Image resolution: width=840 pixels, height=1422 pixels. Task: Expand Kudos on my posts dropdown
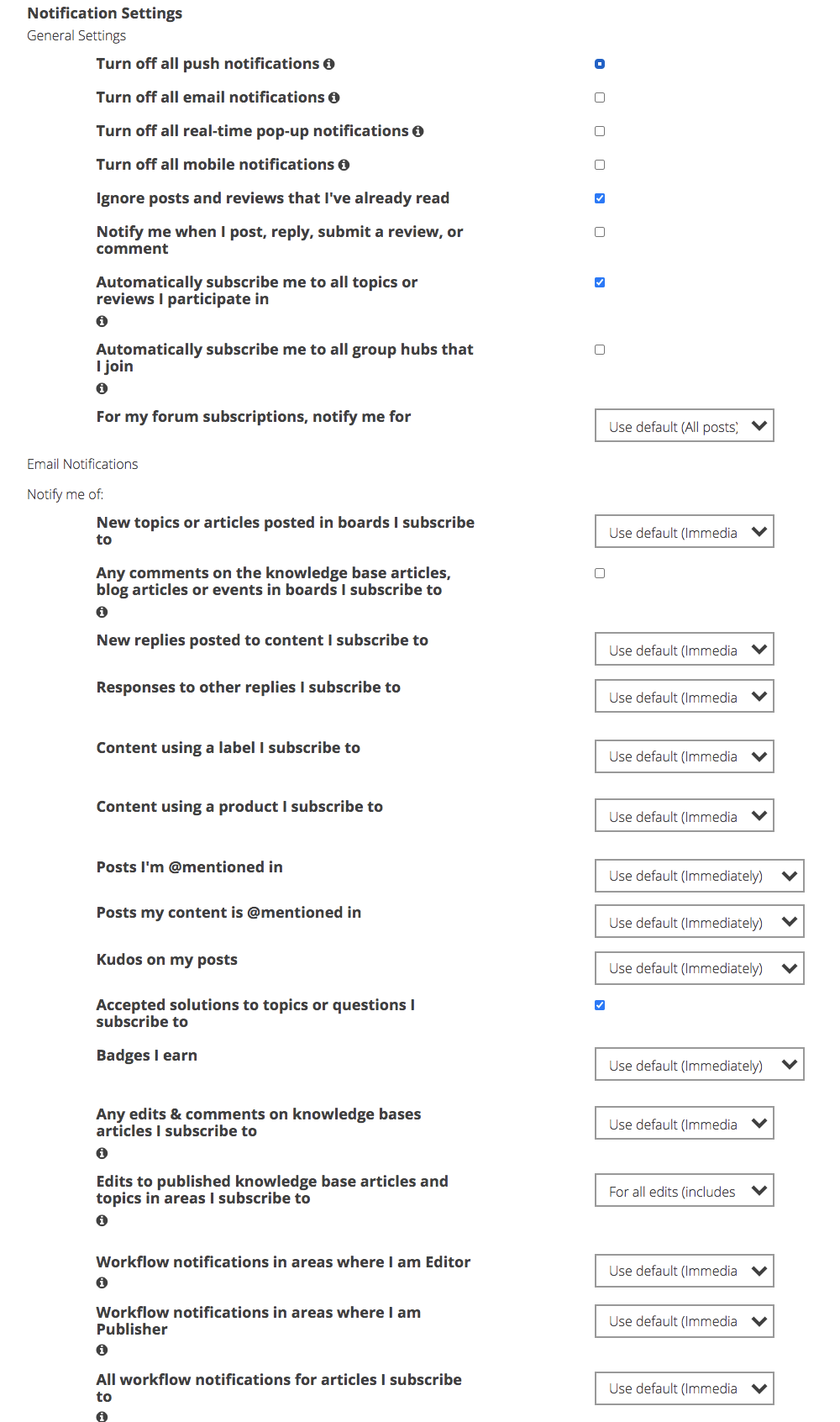pos(700,968)
